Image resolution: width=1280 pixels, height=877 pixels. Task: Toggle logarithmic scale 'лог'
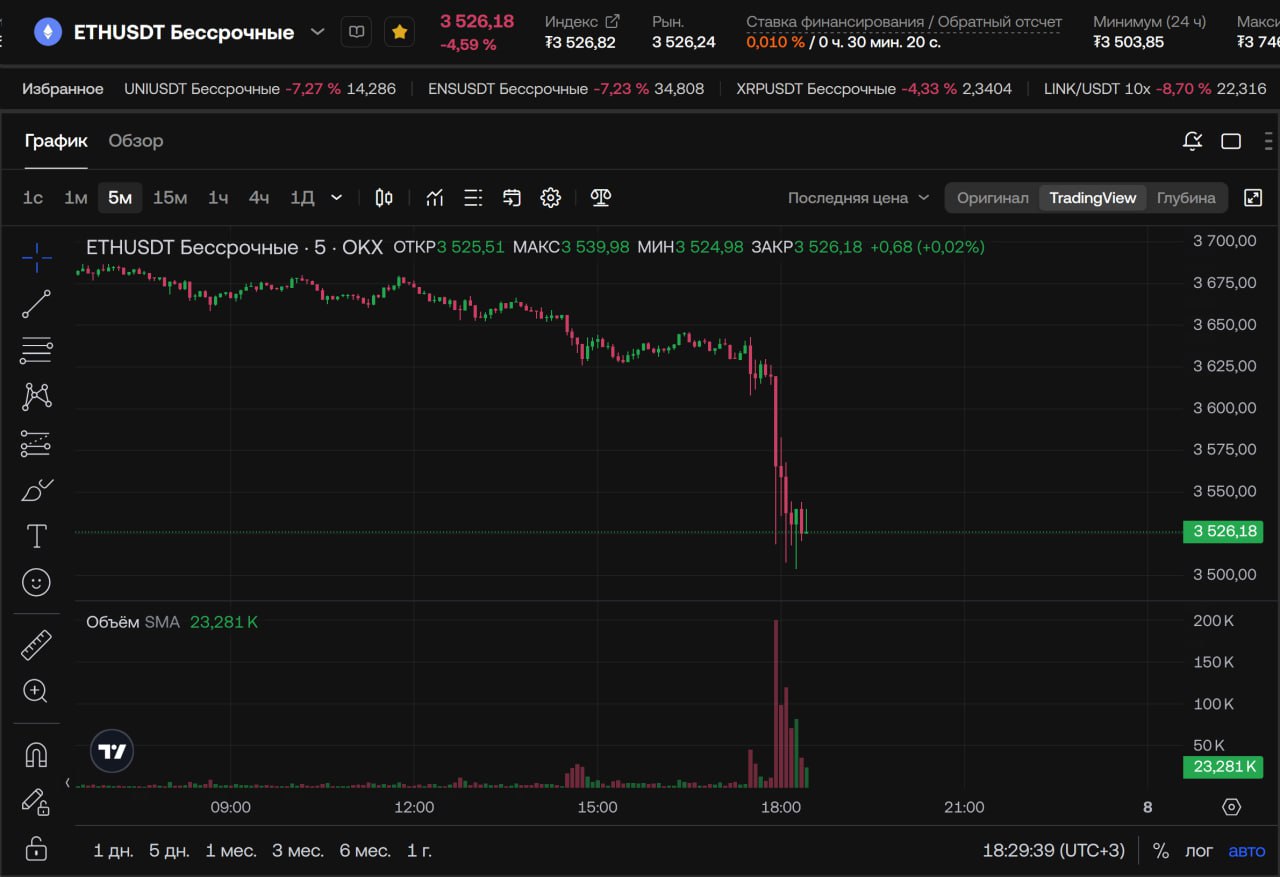pos(1199,851)
